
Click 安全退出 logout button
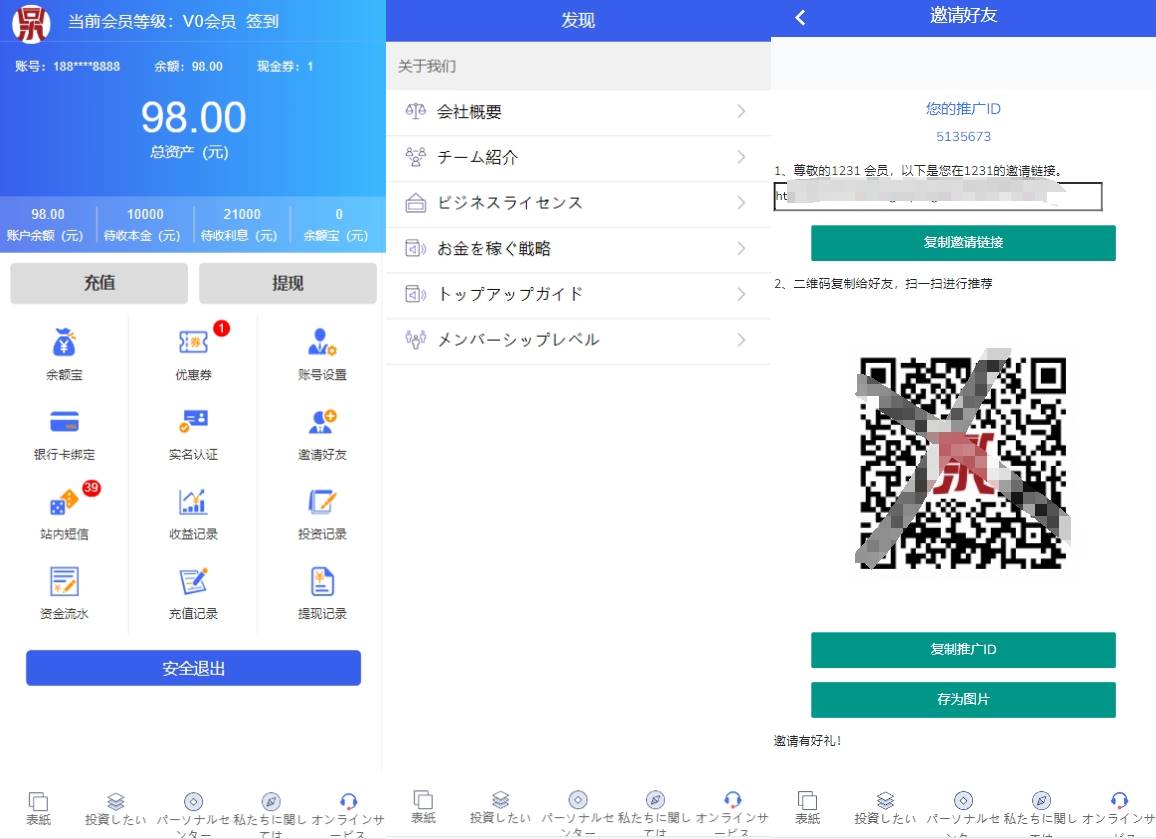(x=193, y=668)
